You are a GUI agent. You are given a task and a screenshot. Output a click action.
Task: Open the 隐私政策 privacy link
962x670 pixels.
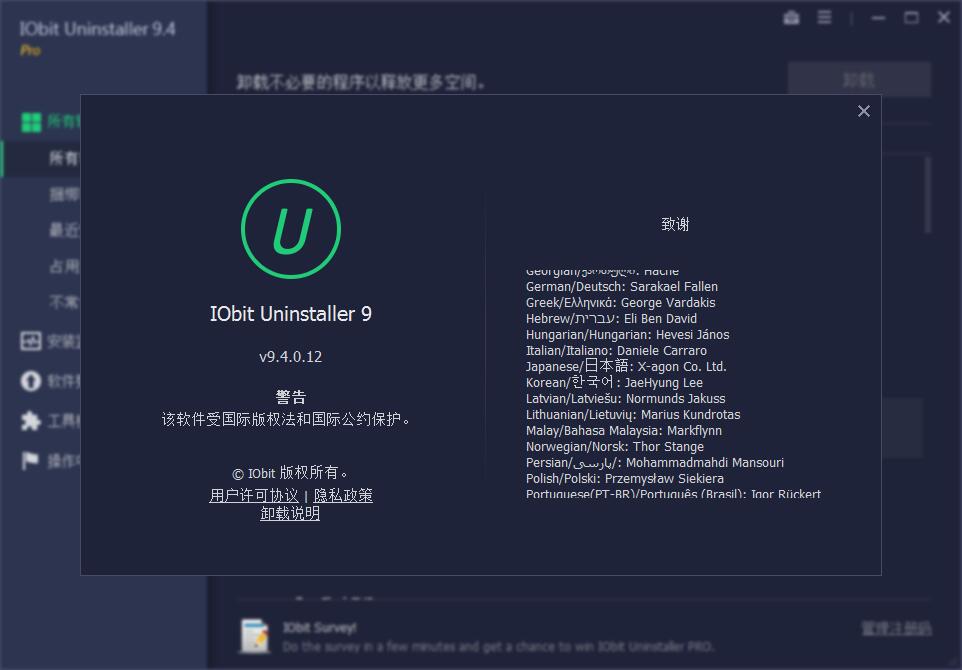tap(345, 495)
